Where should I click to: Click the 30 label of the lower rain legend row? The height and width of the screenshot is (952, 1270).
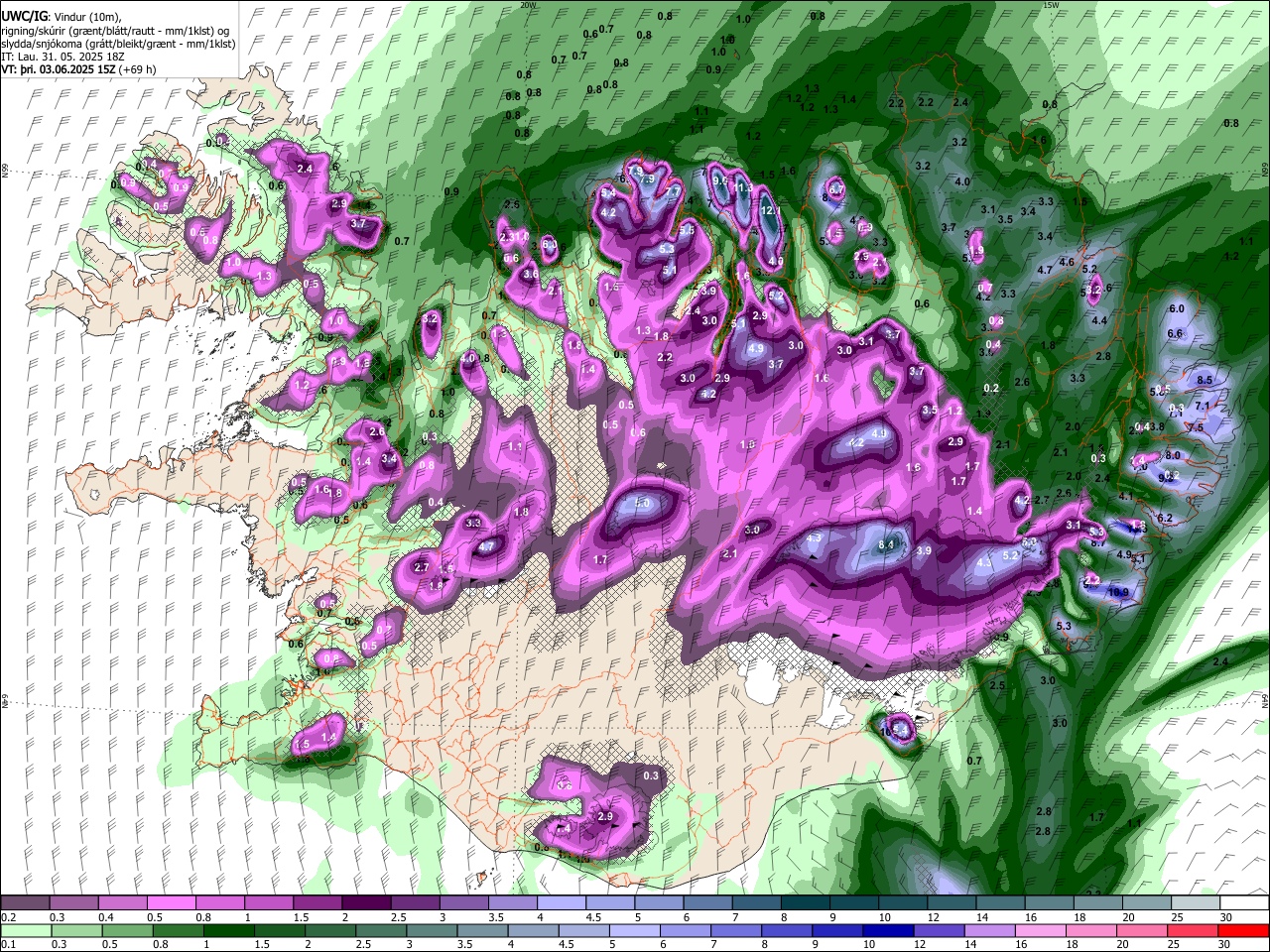(1224, 944)
